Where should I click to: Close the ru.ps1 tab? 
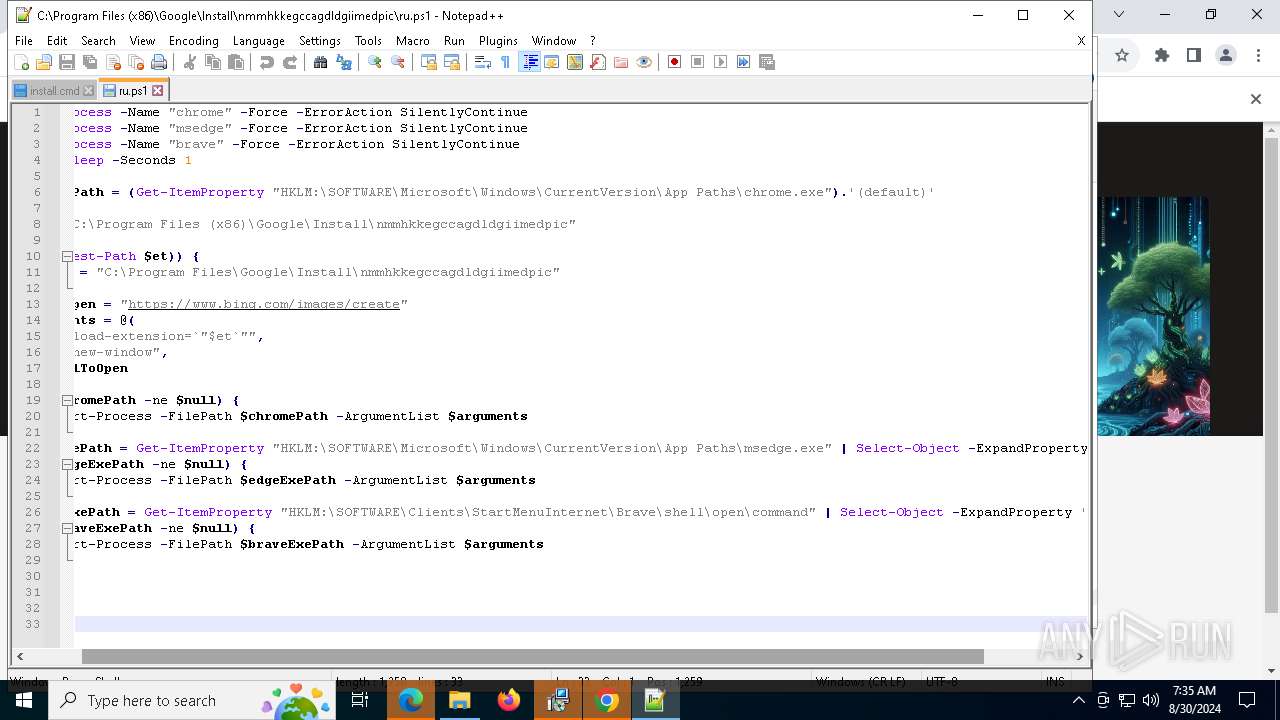click(157, 91)
